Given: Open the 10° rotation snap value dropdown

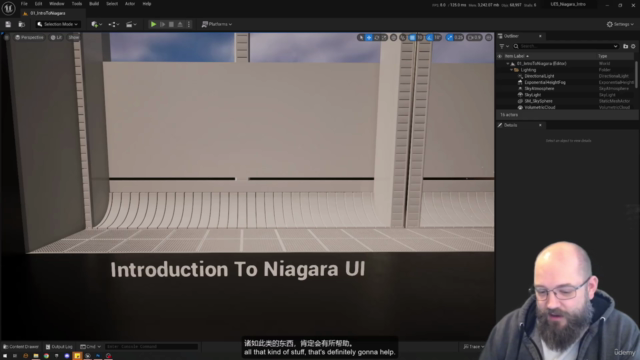Looking at the screenshot, I should pyautogui.click(x=437, y=38).
